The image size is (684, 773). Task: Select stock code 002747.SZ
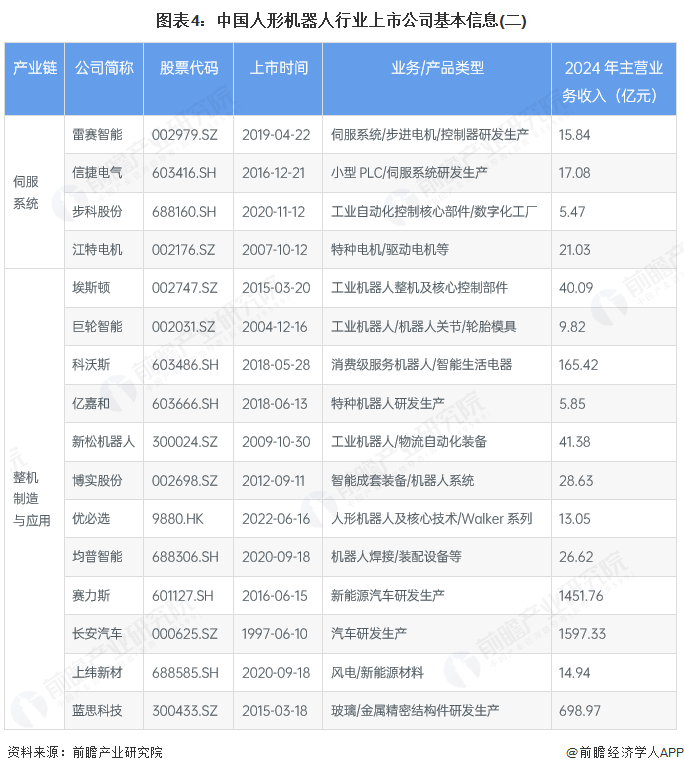(x=184, y=288)
